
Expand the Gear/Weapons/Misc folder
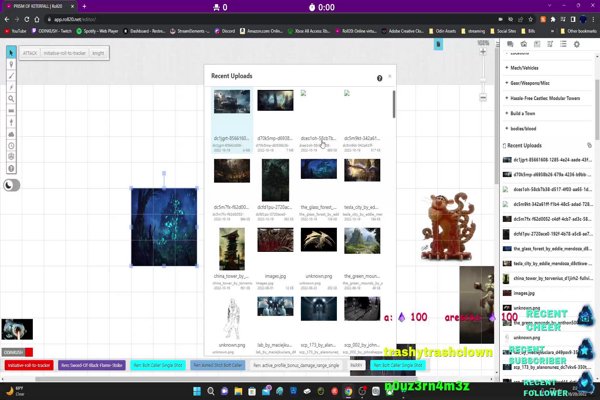tap(528, 83)
